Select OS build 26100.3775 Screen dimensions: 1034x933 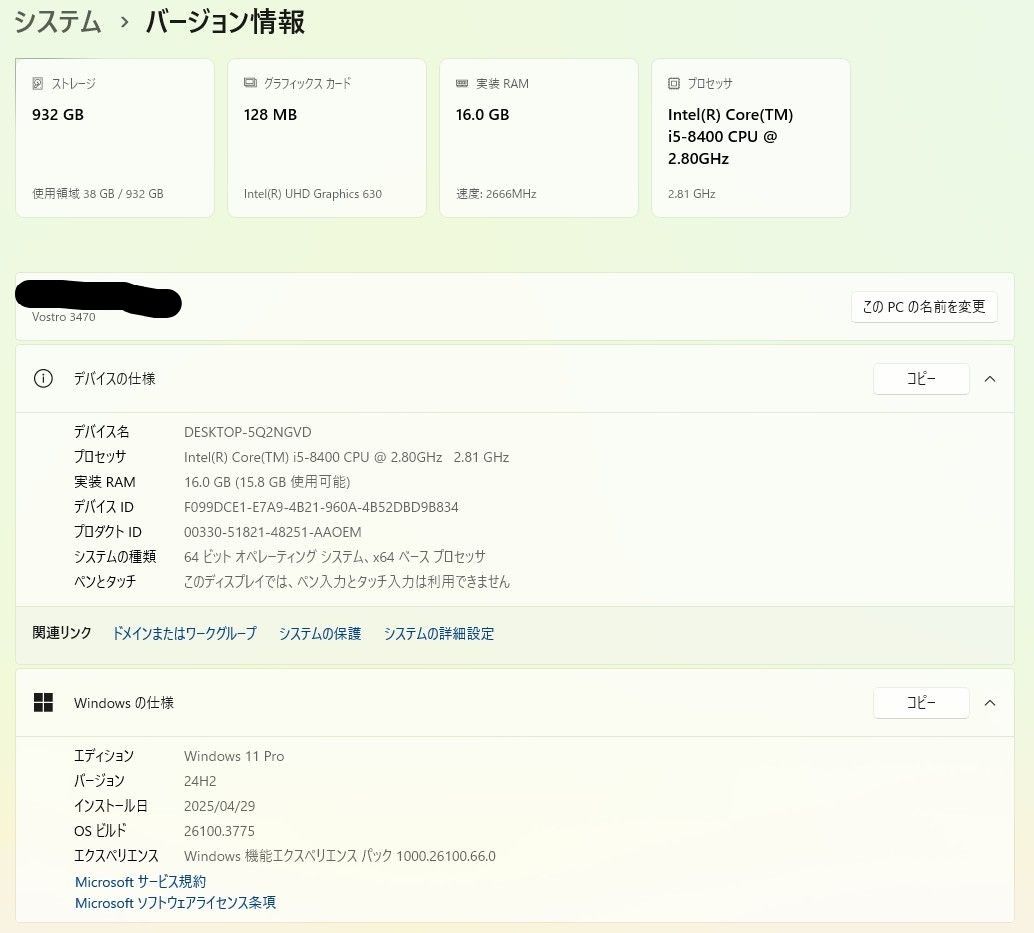(x=219, y=831)
